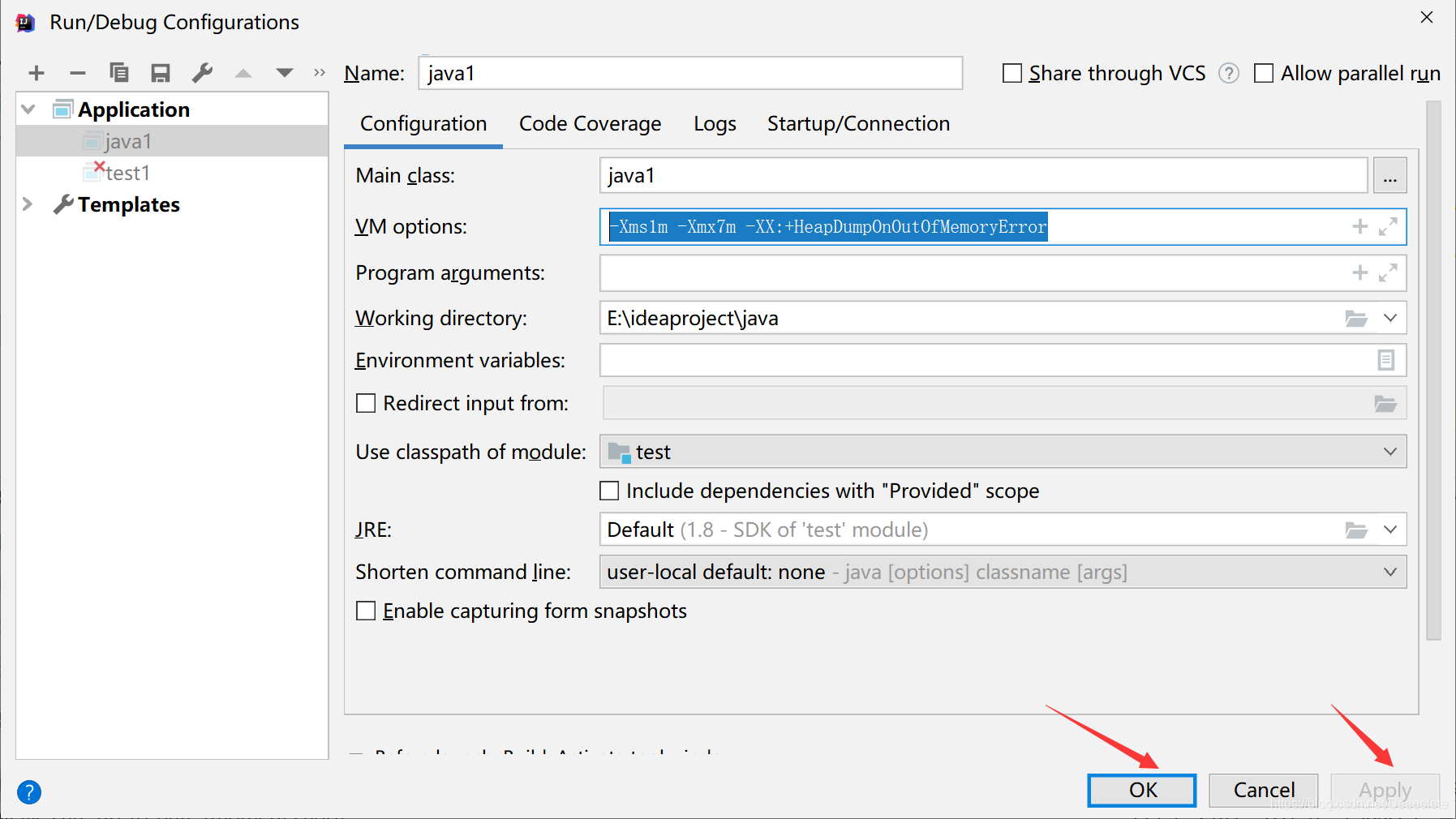Browse for main class with ellipsis button
Viewport: 1456px width, 819px height.
click(x=1390, y=176)
